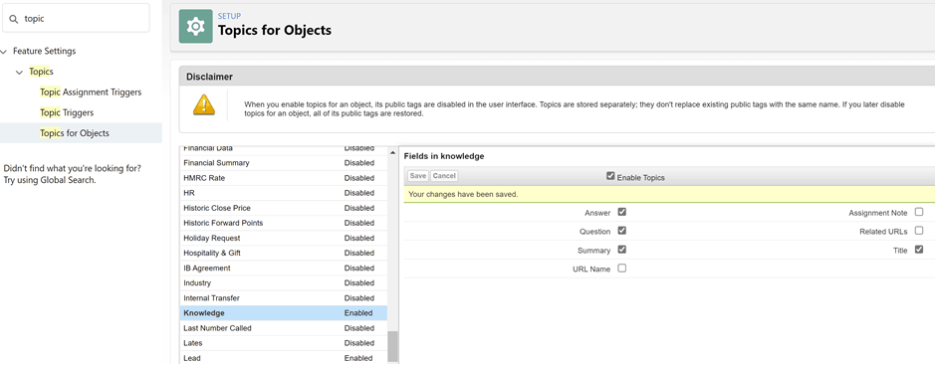Select the IB Agreement object

tap(284, 268)
